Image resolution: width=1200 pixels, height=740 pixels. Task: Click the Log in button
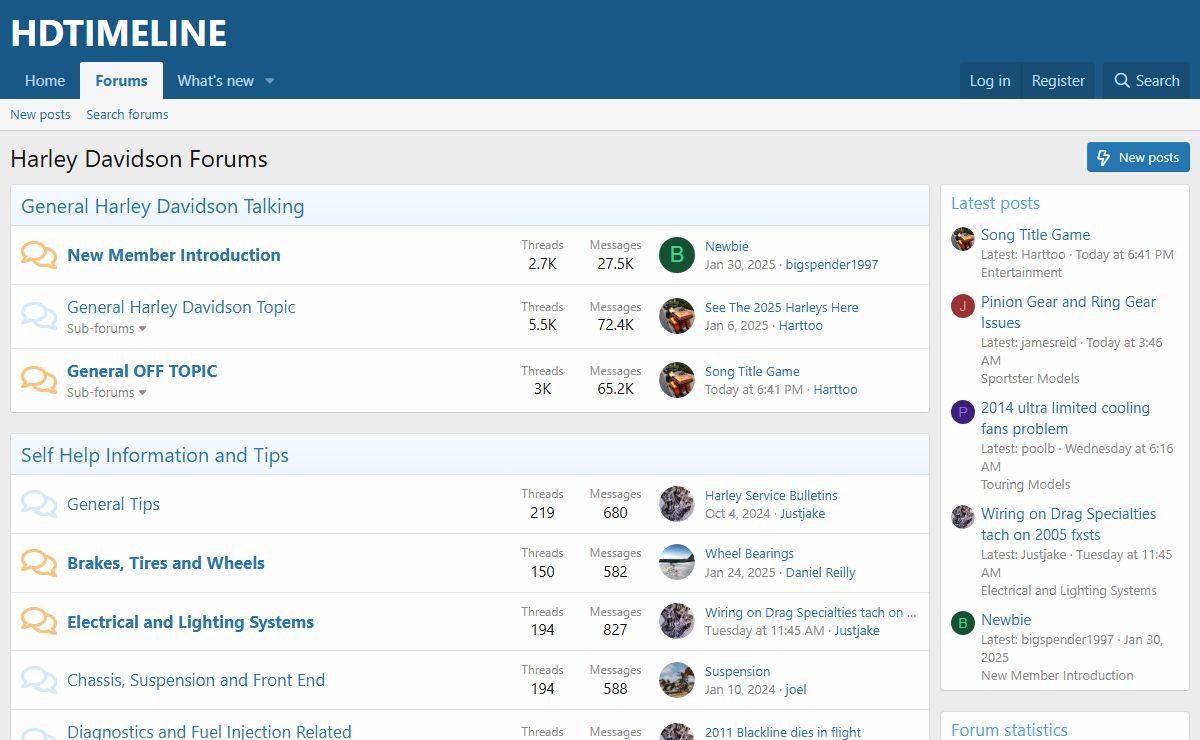point(990,81)
